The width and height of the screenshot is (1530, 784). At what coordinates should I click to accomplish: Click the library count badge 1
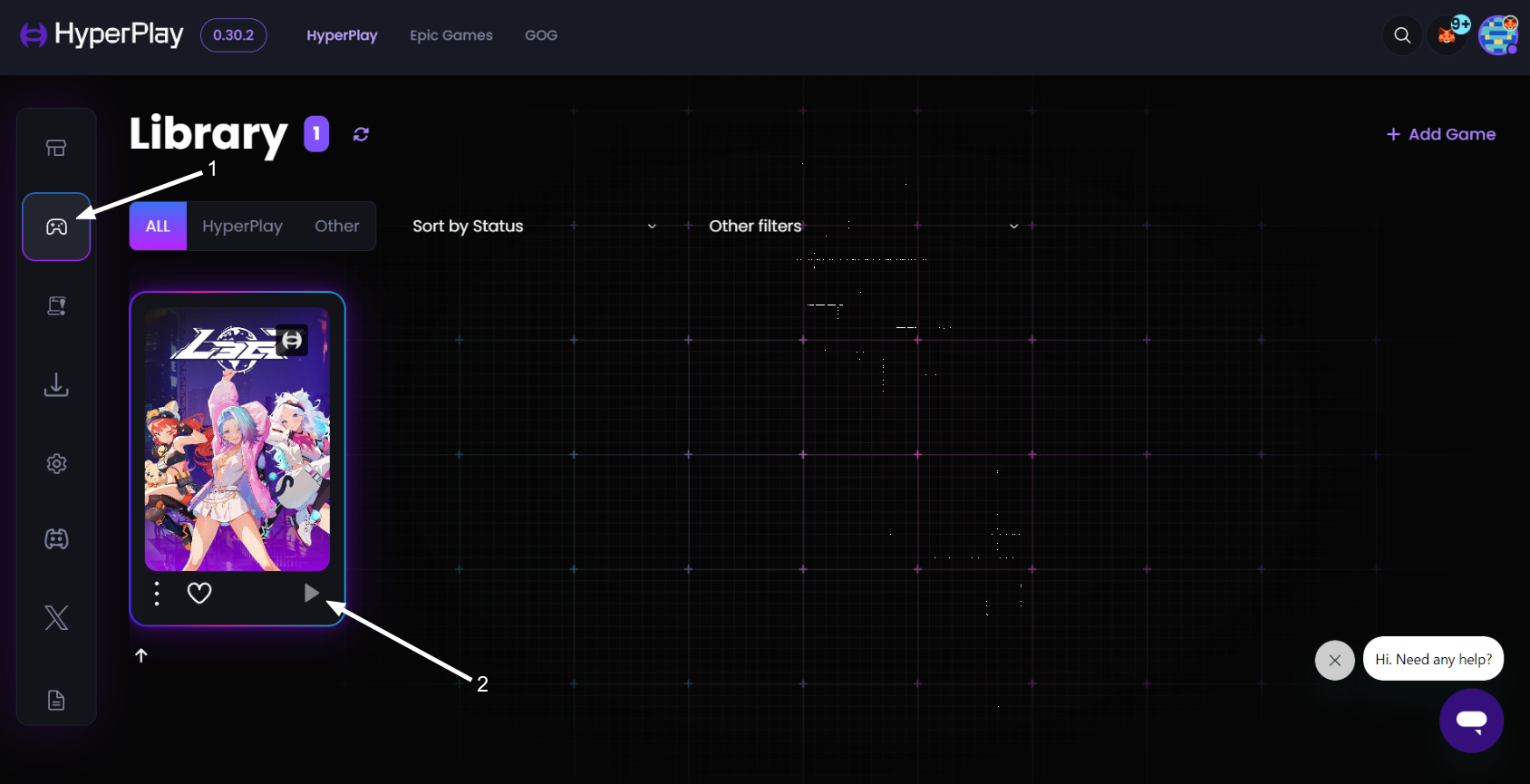point(316,134)
